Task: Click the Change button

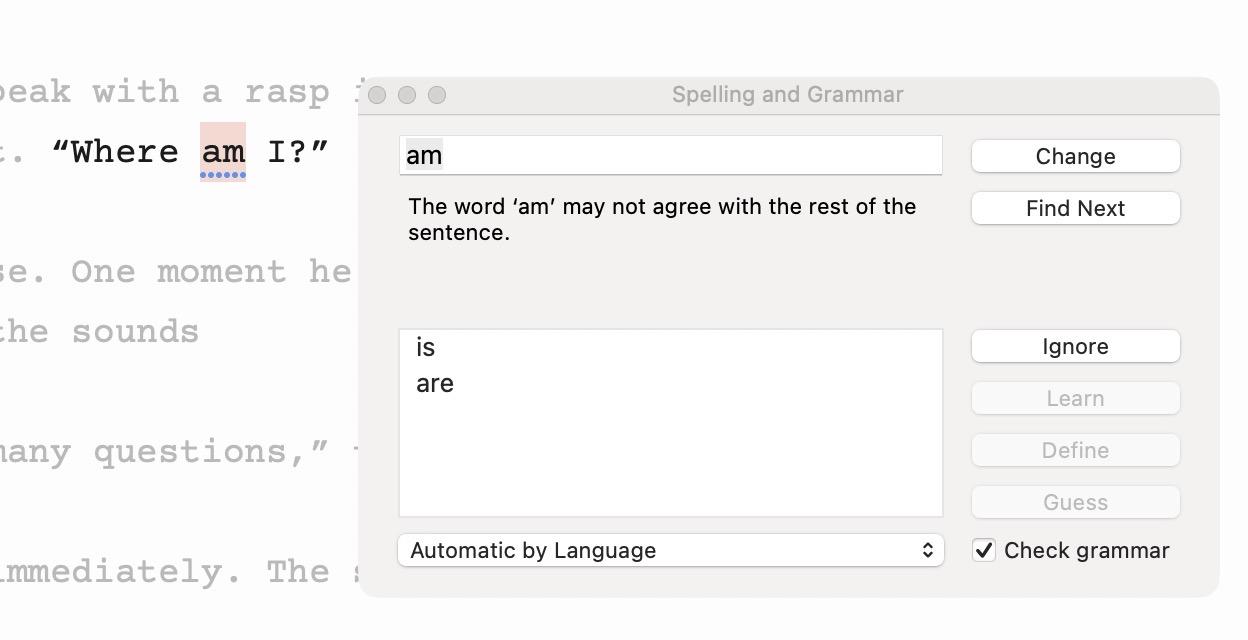Action: (1075, 156)
